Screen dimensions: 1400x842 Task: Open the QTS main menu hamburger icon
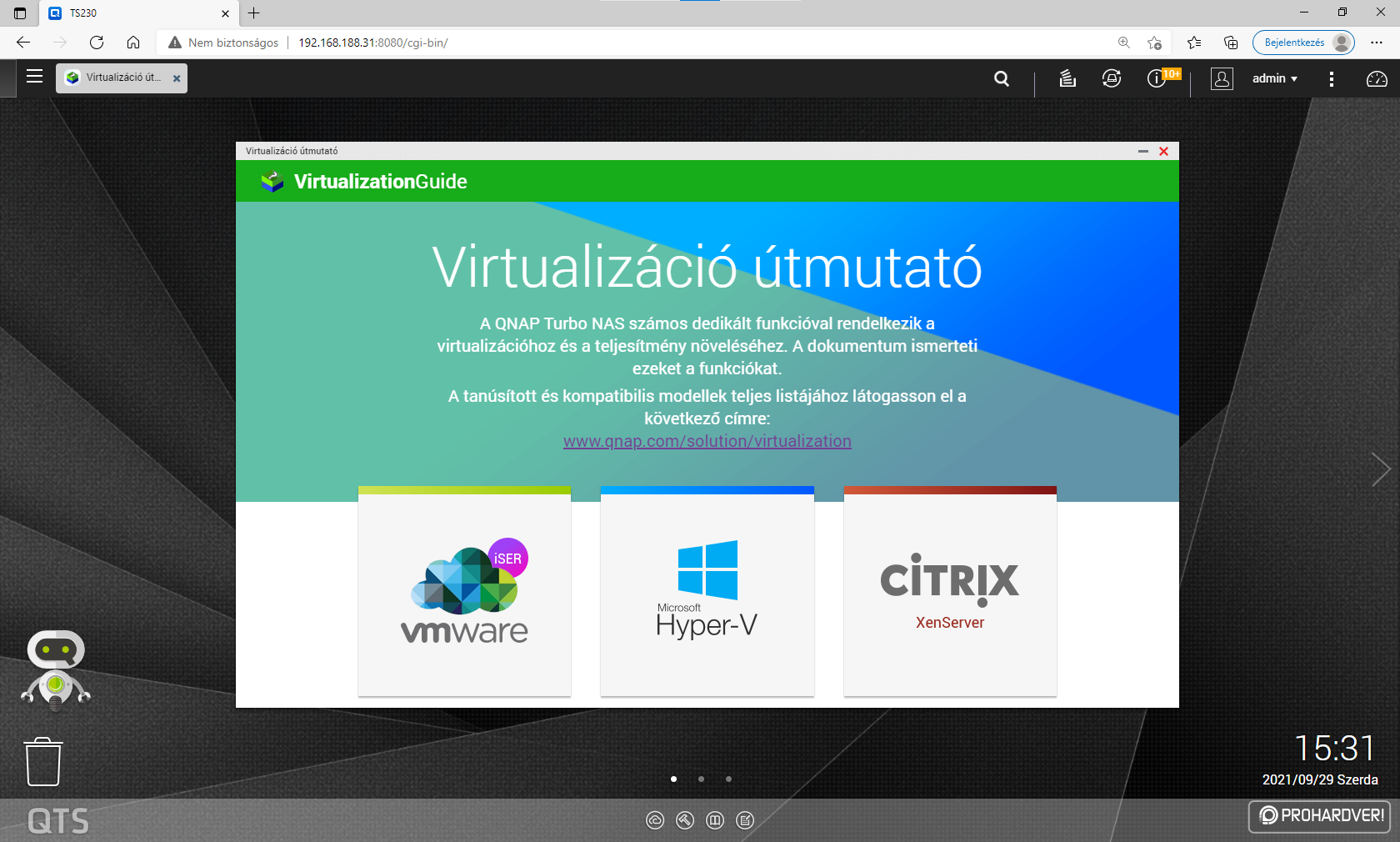[34, 77]
